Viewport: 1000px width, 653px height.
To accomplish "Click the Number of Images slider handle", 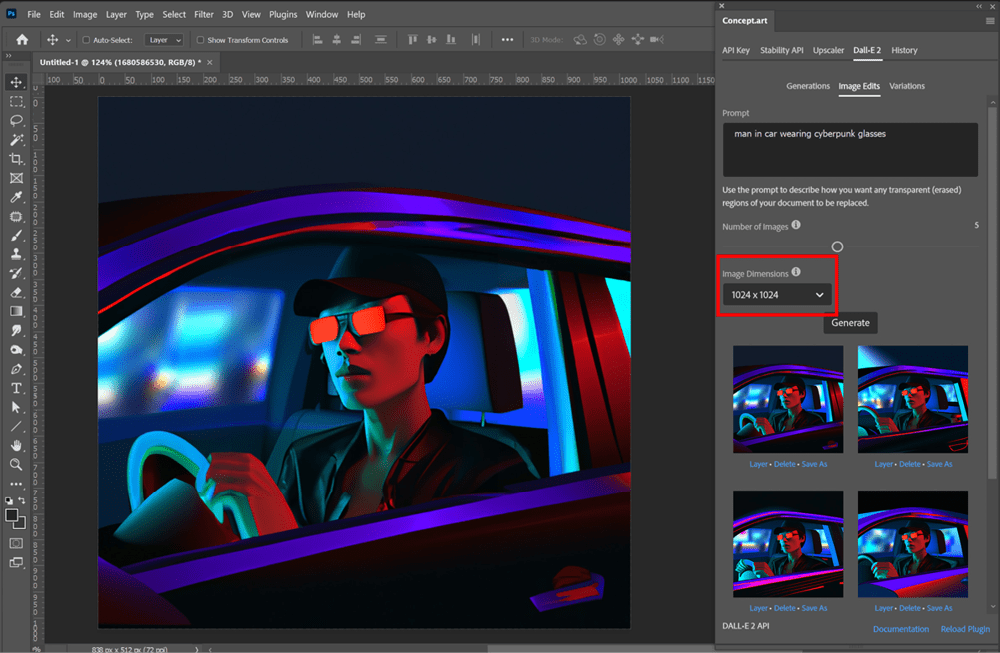I will [x=837, y=247].
